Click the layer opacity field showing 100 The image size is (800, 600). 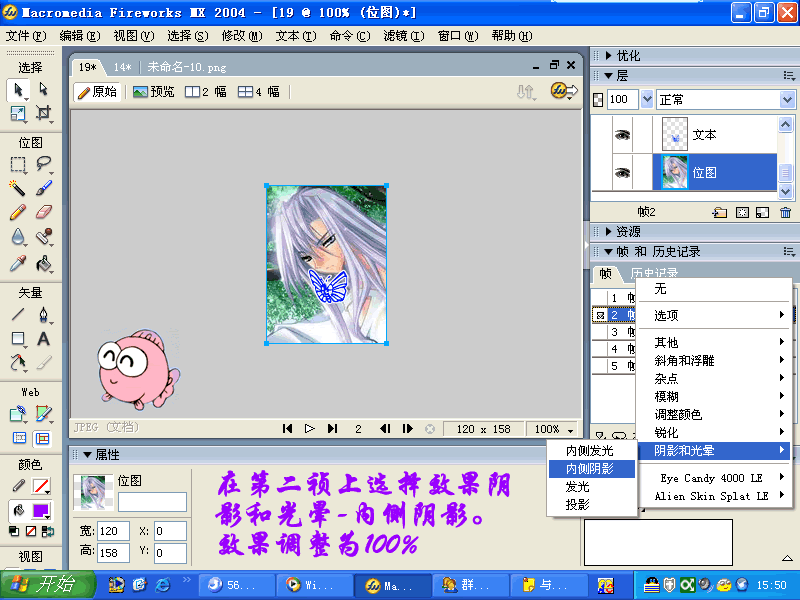(x=622, y=99)
